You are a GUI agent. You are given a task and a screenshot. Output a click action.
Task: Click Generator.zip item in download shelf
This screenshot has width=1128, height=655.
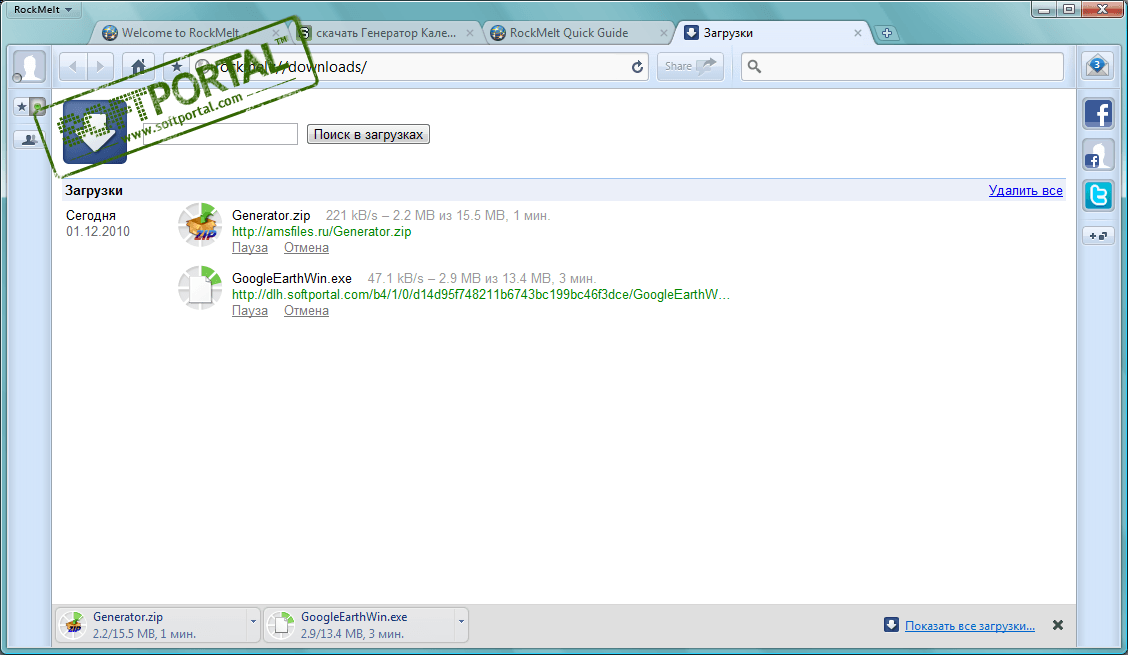tap(151, 625)
